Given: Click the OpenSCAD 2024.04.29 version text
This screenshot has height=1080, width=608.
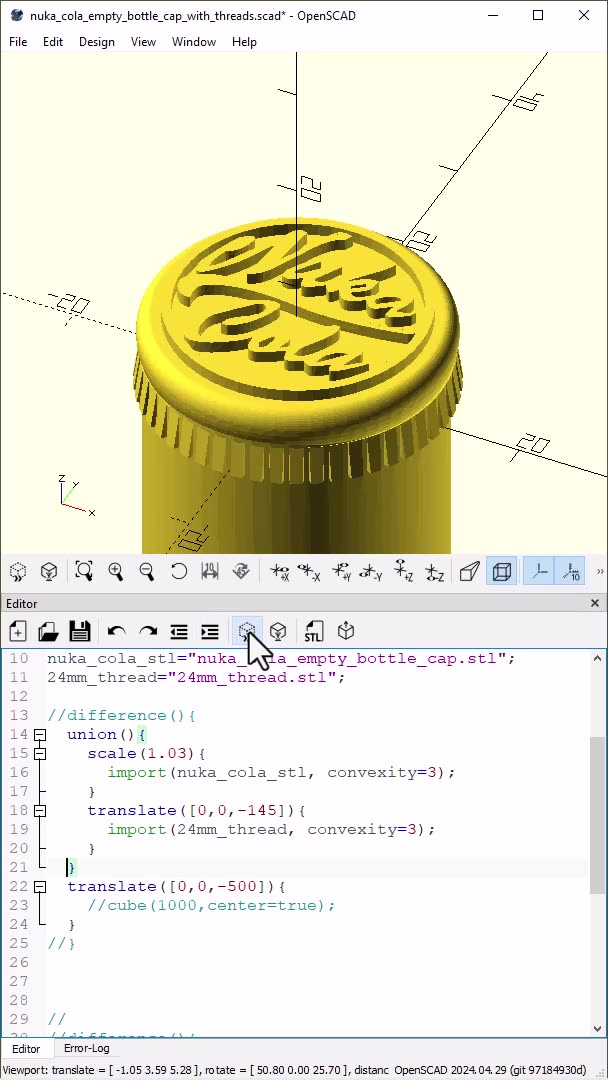Looking at the screenshot, I should (x=490, y=1070).
